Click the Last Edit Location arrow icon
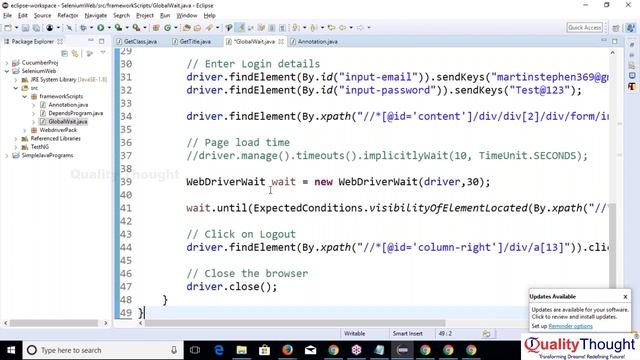Screen dimensions: 640x360 click(x=331, y=28)
